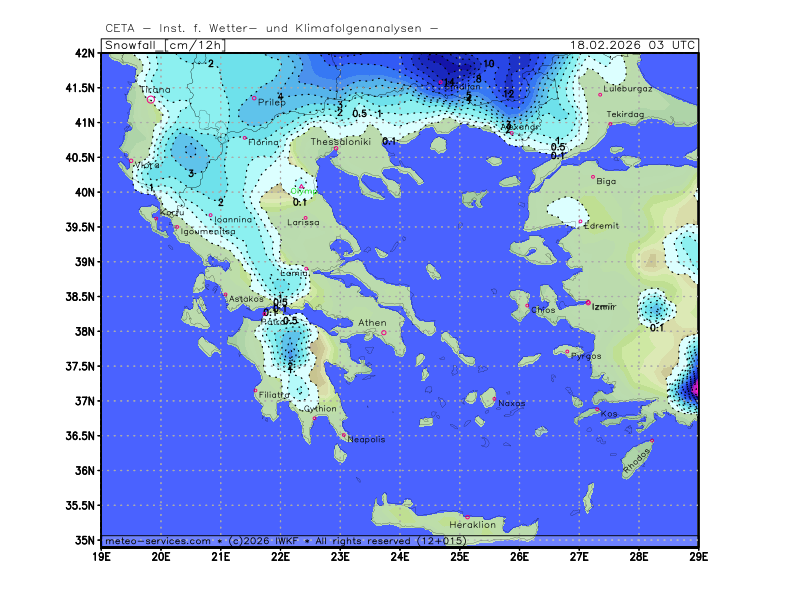Viewport: 800px width, 600px height.
Task: Click the Athen city label
Action: [x=372, y=323]
